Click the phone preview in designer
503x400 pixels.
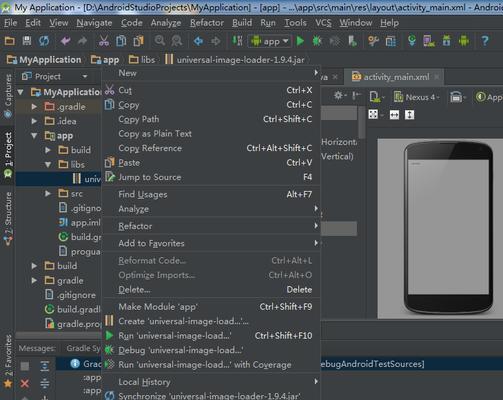(x=448, y=228)
